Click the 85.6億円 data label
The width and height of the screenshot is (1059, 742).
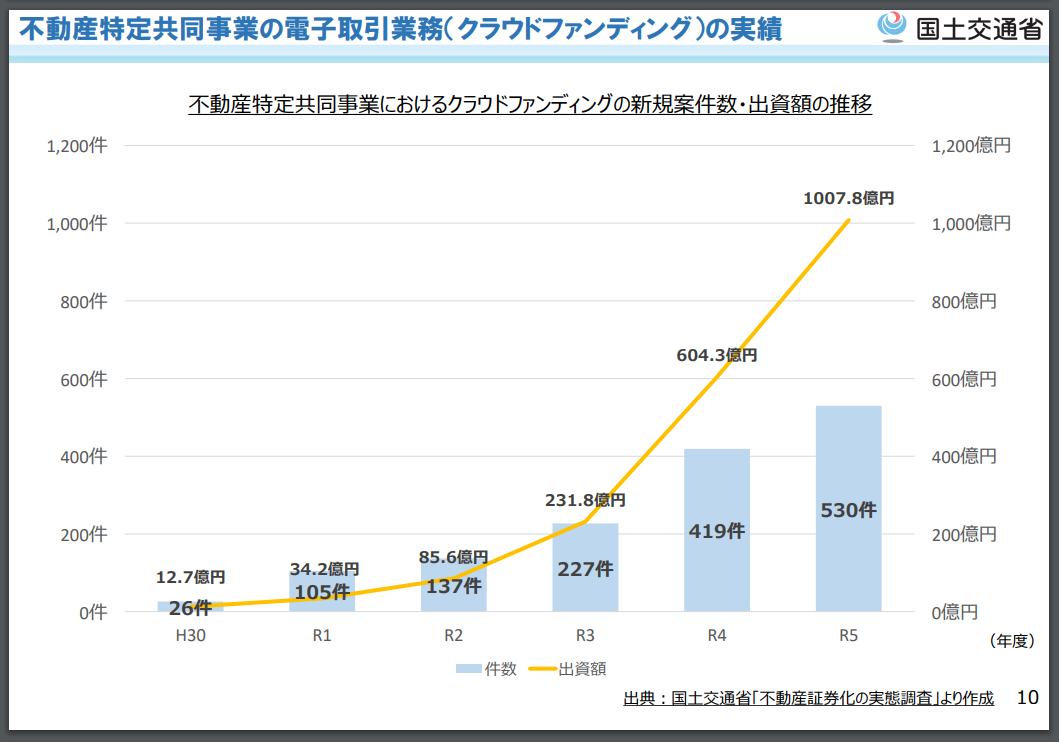(453, 556)
